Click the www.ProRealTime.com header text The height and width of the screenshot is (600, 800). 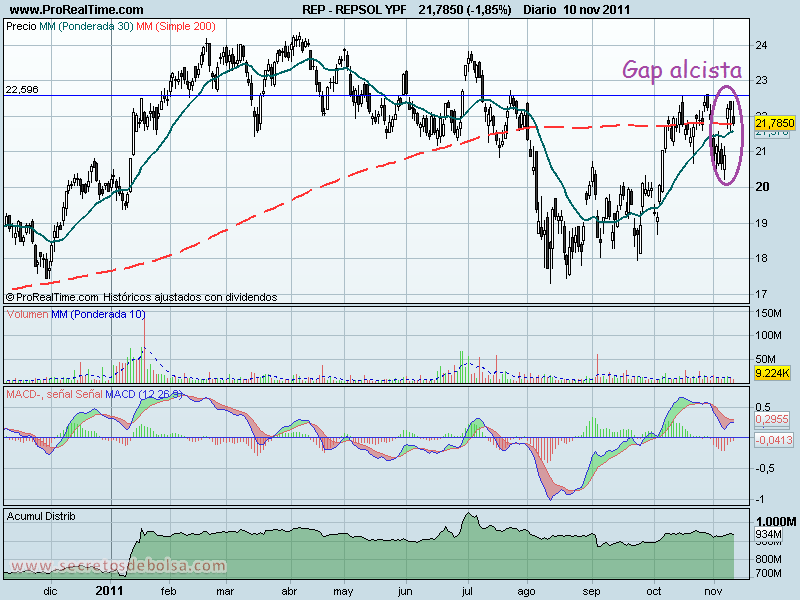pos(77,9)
